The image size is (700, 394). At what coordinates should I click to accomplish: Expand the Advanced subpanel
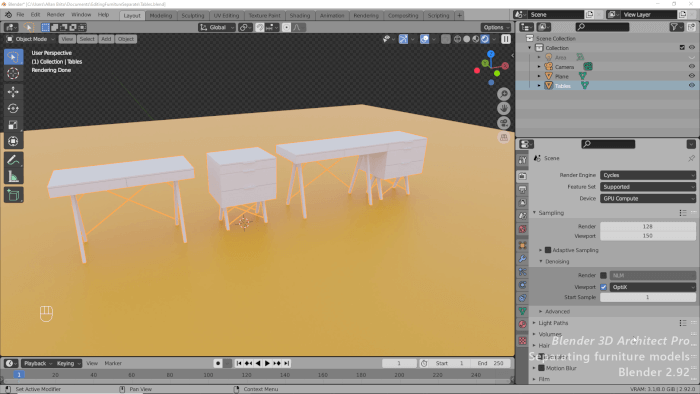click(541, 311)
